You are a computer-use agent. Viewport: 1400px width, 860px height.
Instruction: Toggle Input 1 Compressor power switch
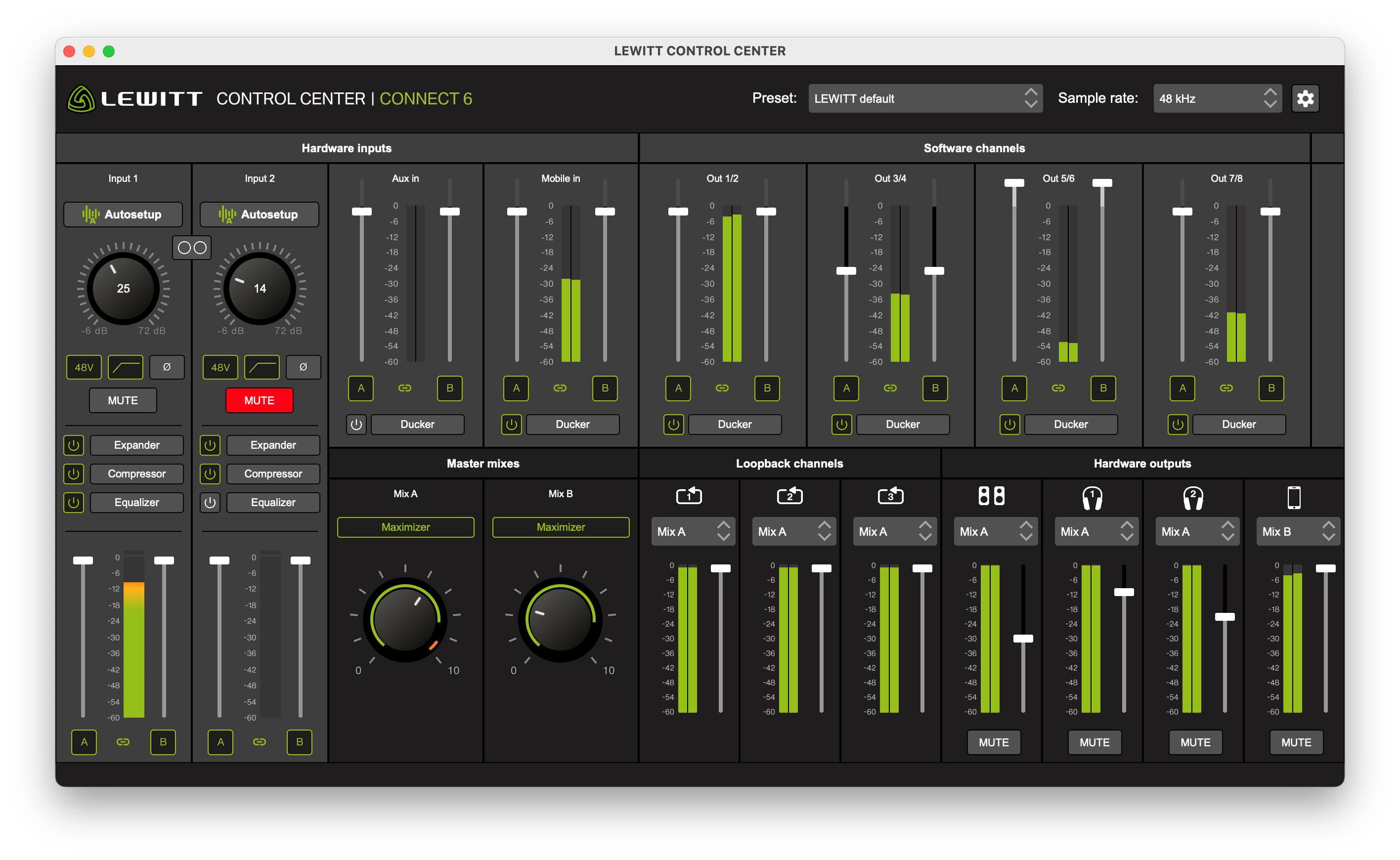(x=73, y=473)
